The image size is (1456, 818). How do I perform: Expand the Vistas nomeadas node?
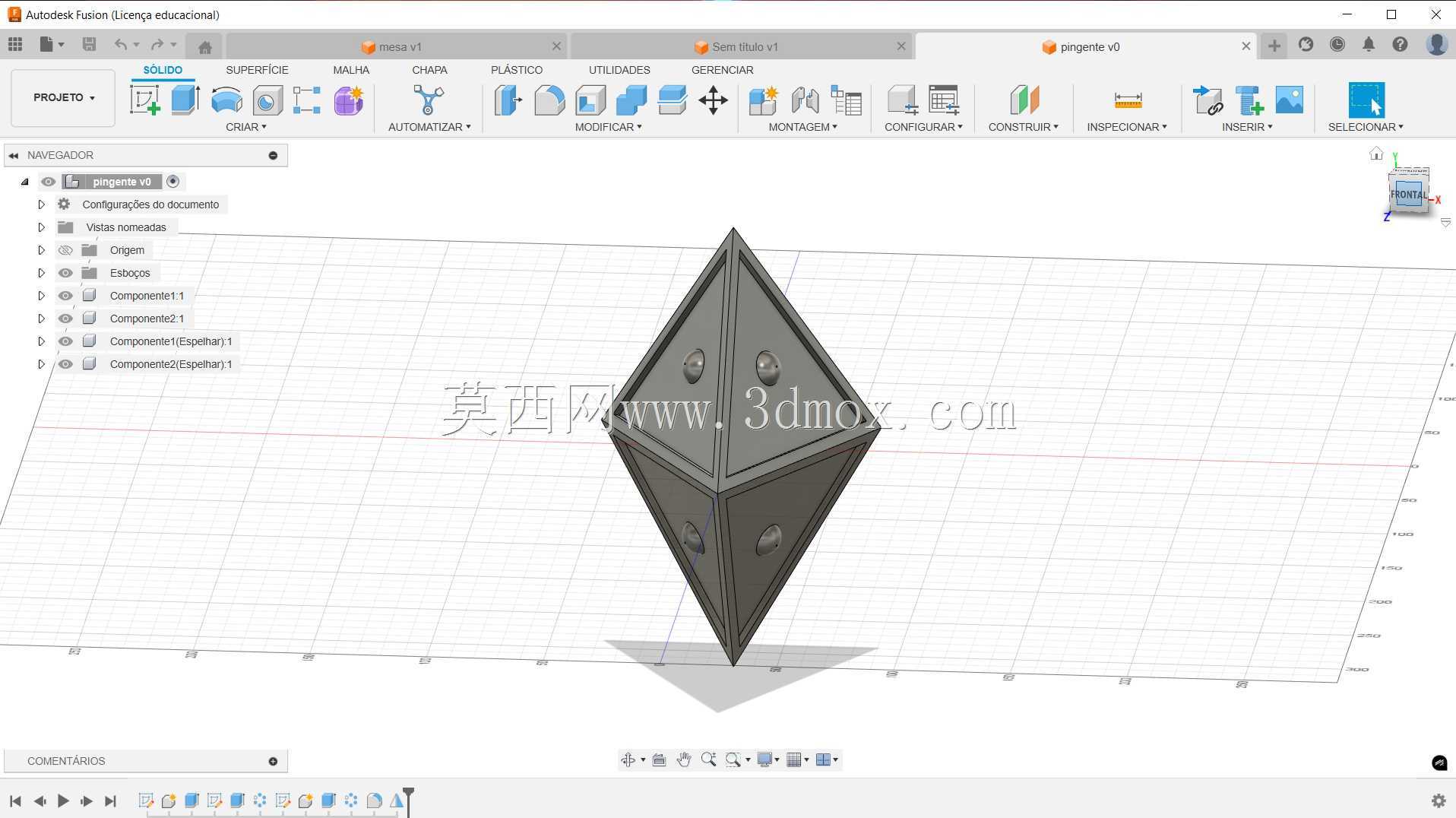click(x=42, y=227)
